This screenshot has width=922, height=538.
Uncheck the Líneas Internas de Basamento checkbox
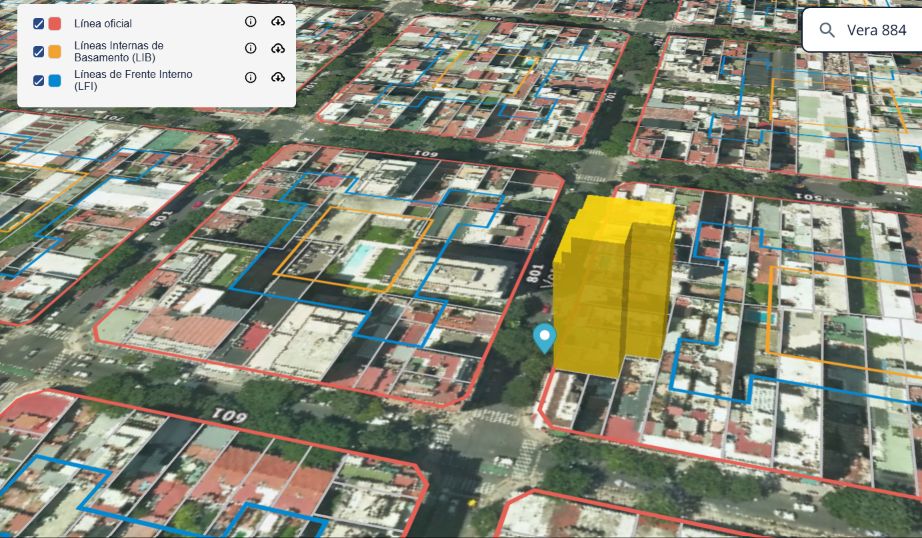pyautogui.click(x=39, y=52)
